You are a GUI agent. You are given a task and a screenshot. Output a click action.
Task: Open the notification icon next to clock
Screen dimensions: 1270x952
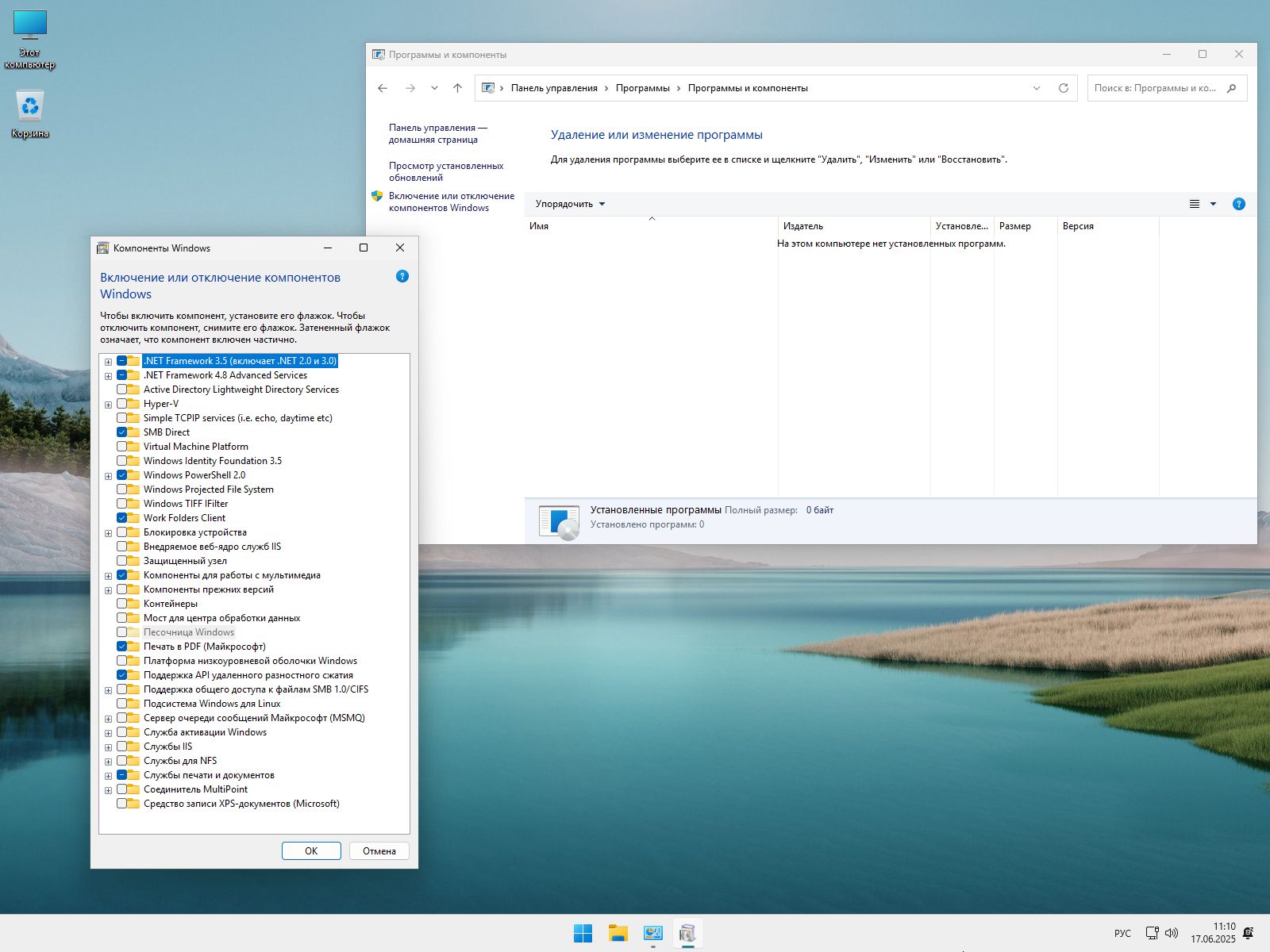point(1249,933)
